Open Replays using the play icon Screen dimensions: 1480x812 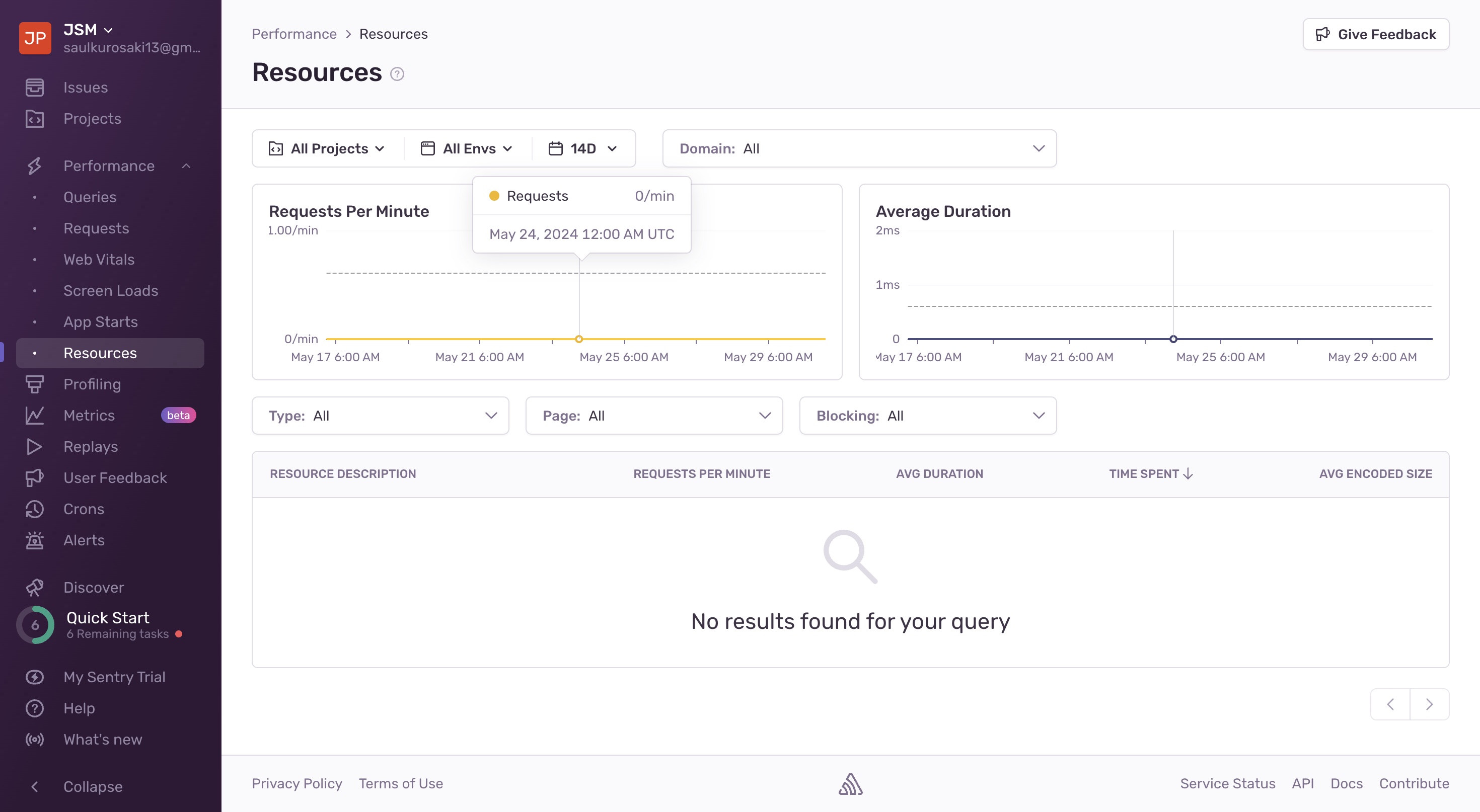34,447
